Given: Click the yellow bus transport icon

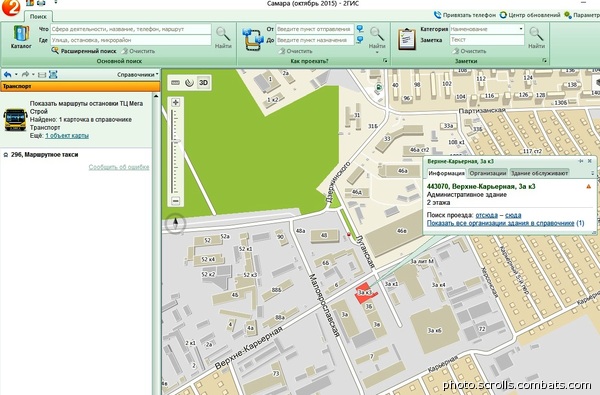Looking at the screenshot, I should pos(15,119).
